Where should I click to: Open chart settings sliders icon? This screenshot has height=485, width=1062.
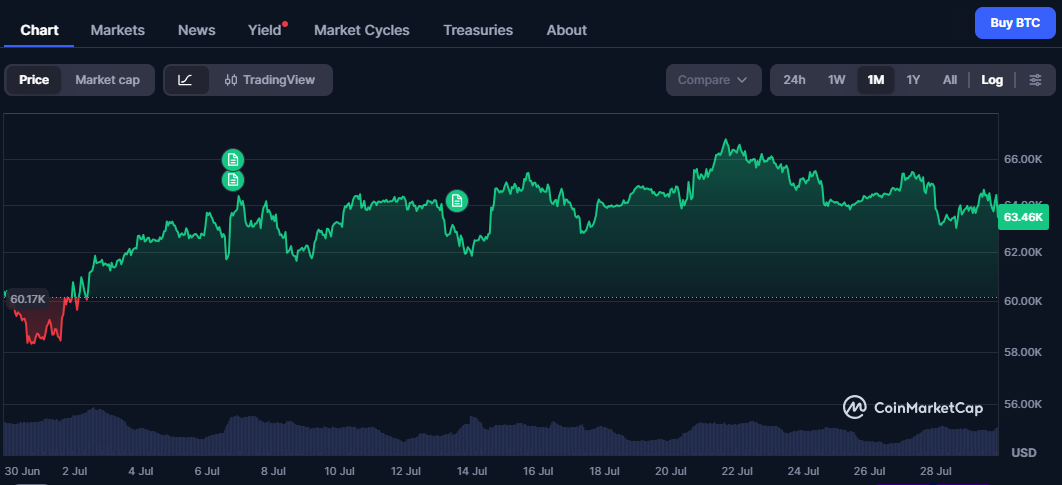[x=1036, y=80]
